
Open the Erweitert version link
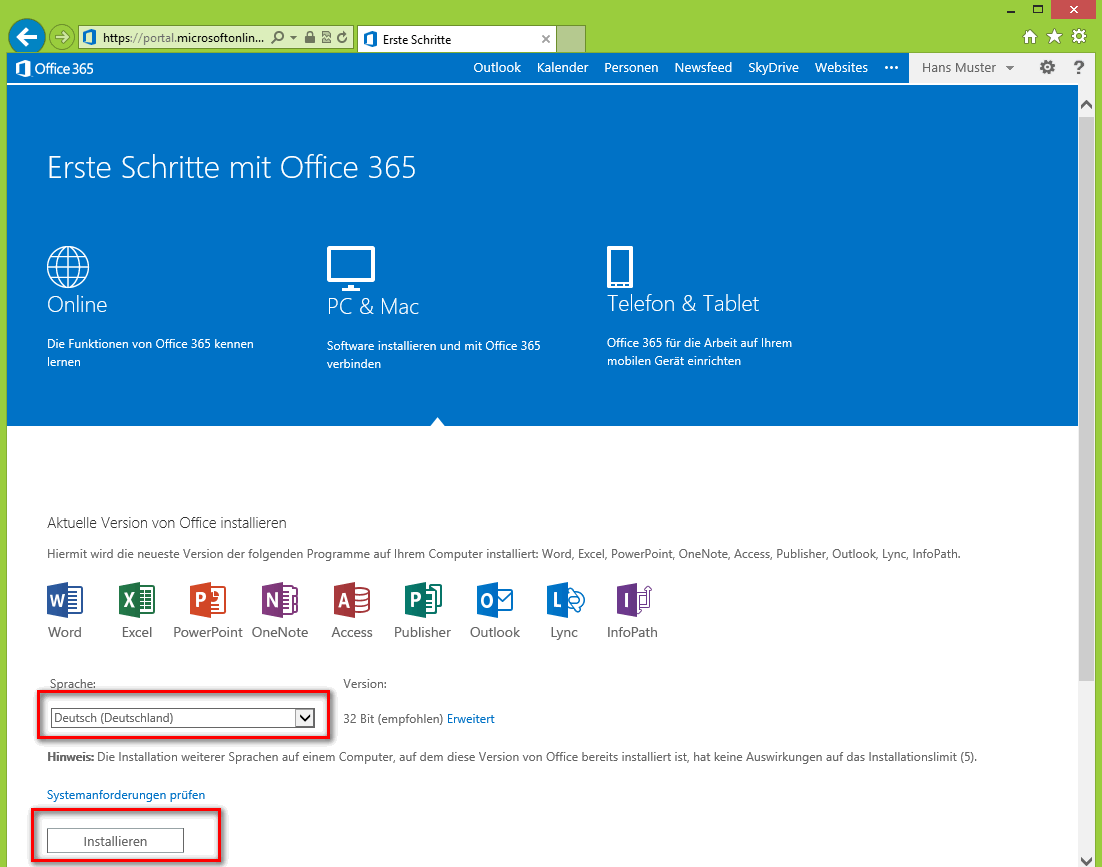point(470,719)
